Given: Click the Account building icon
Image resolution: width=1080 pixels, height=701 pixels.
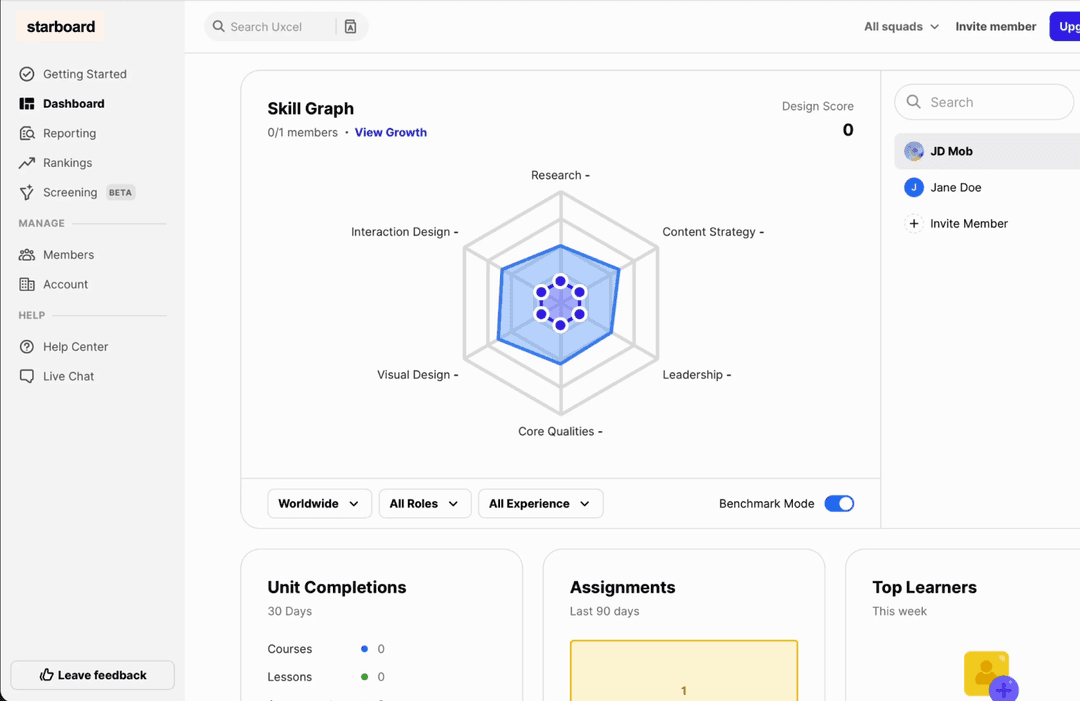Looking at the screenshot, I should click(x=27, y=284).
